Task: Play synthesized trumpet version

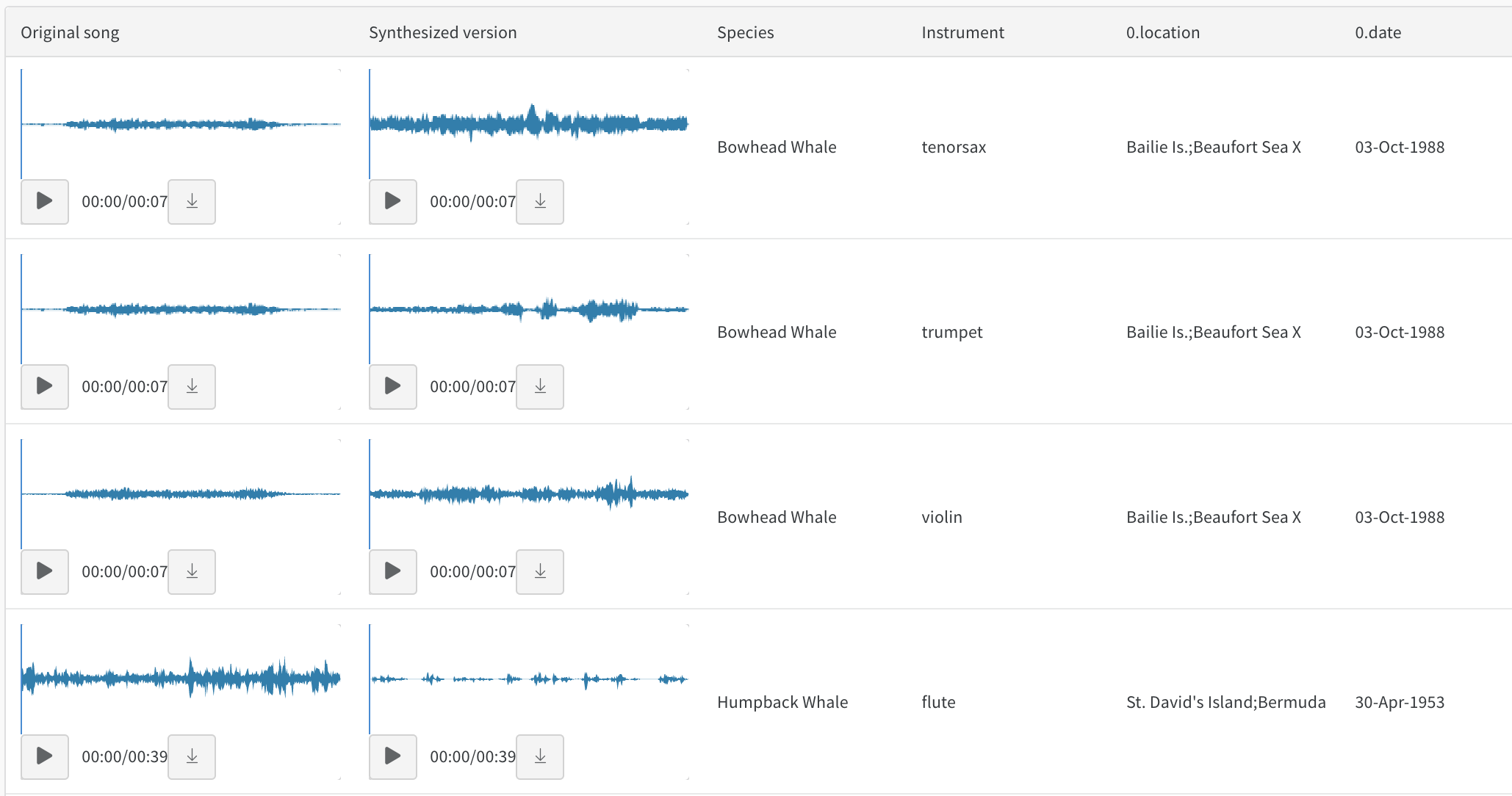Action: point(392,386)
